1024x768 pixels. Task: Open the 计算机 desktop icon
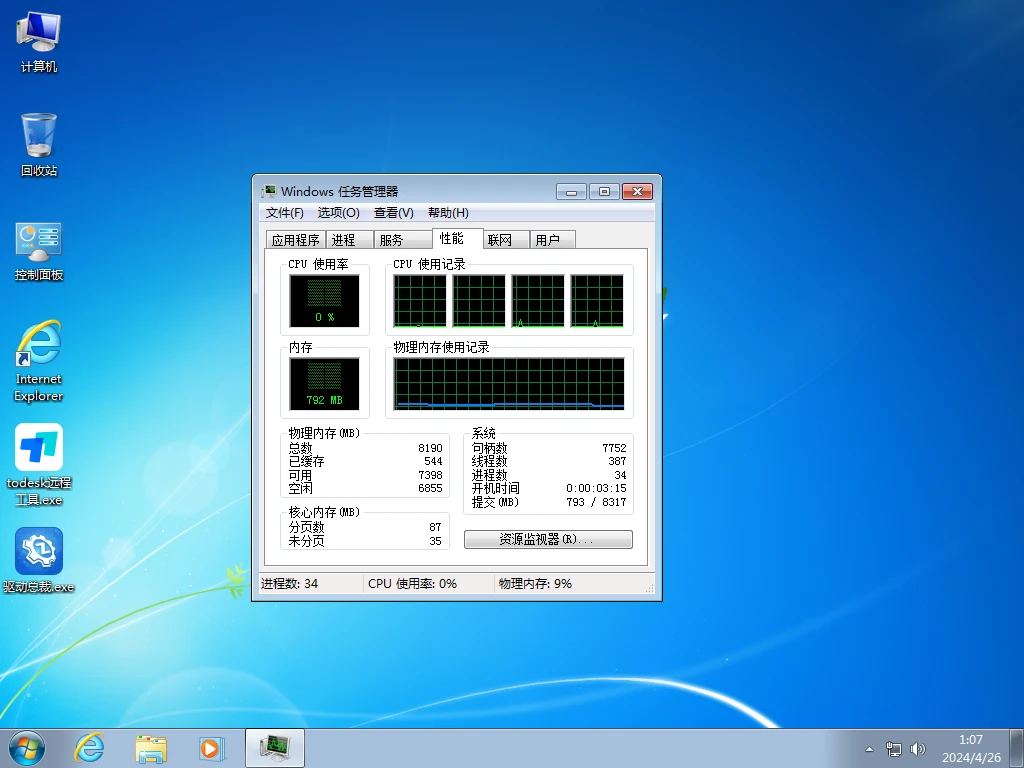(39, 42)
